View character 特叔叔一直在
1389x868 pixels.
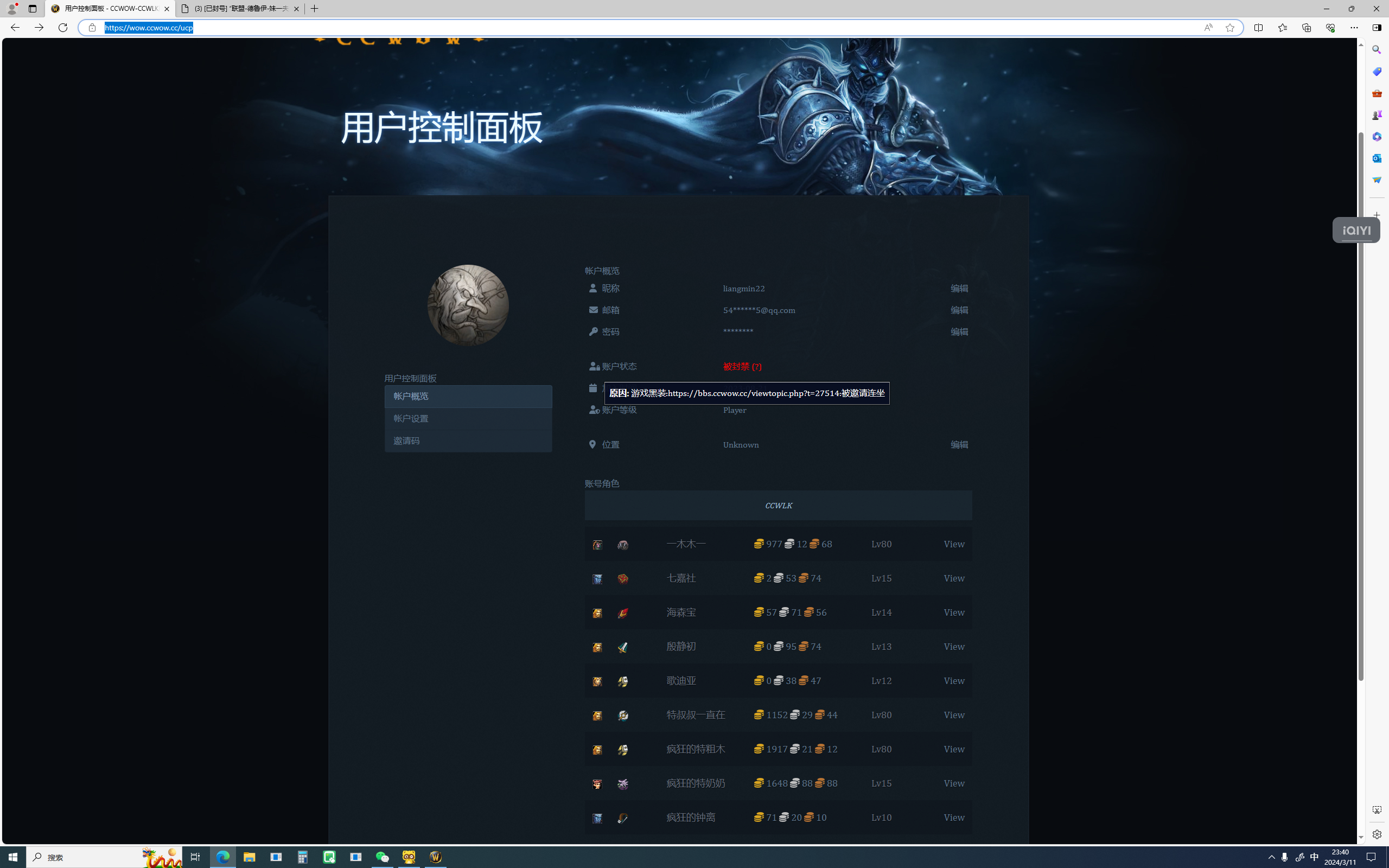pyautogui.click(x=953, y=714)
